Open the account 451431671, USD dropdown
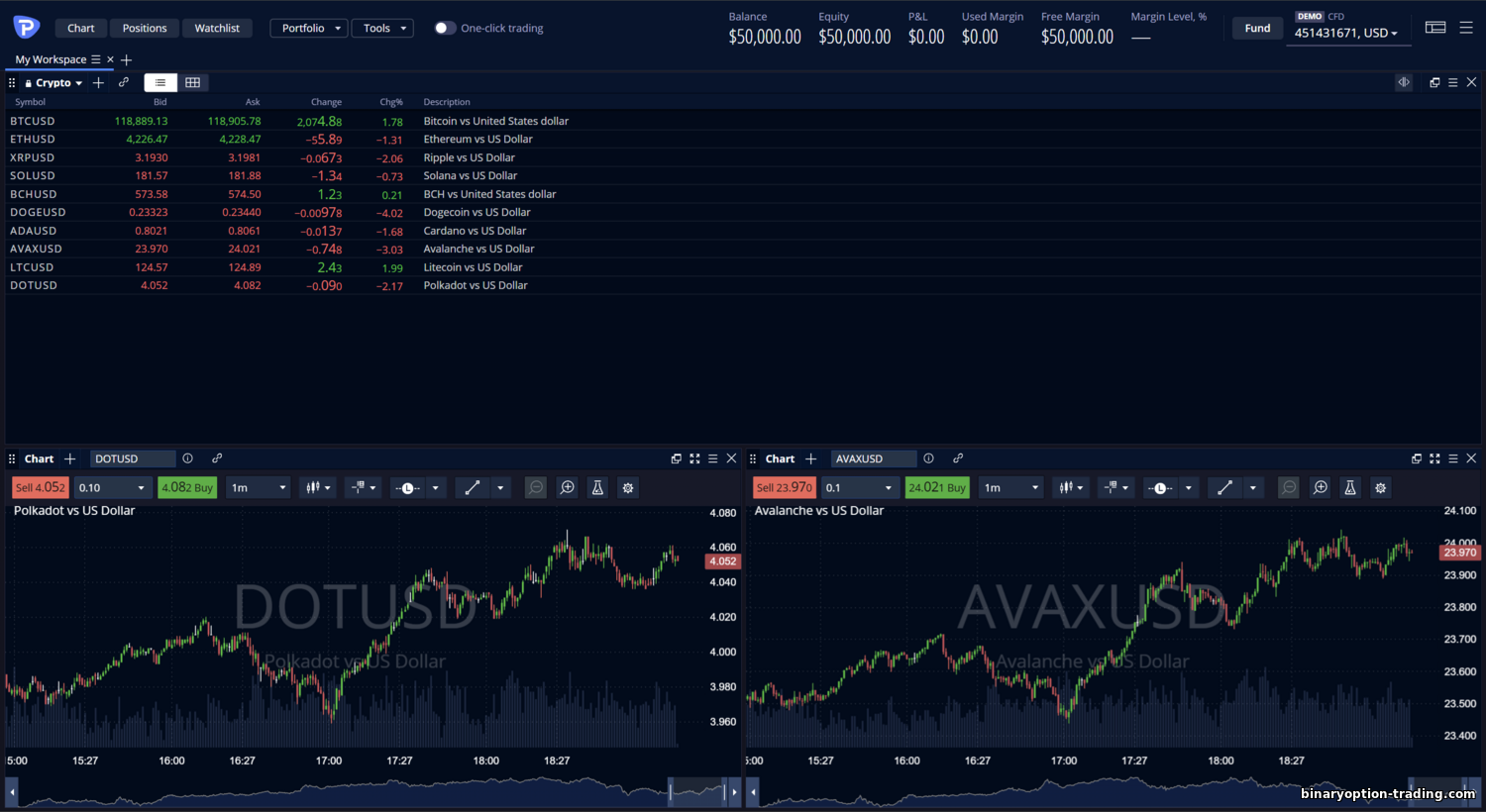Screen dimensions: 1486x812 pyautogui.click(x=1345, y=33)
